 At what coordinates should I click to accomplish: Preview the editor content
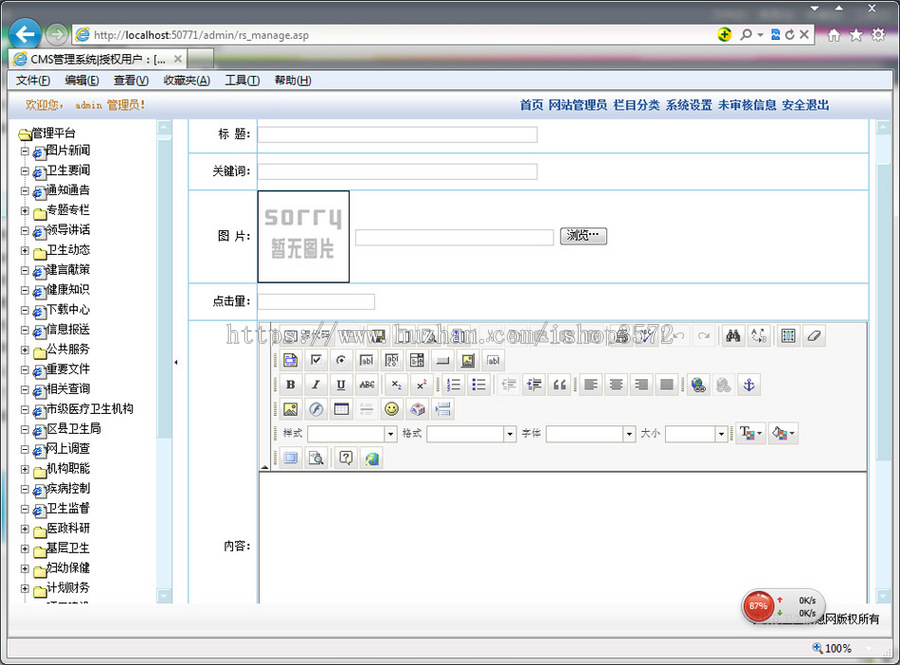pos(316,458)
